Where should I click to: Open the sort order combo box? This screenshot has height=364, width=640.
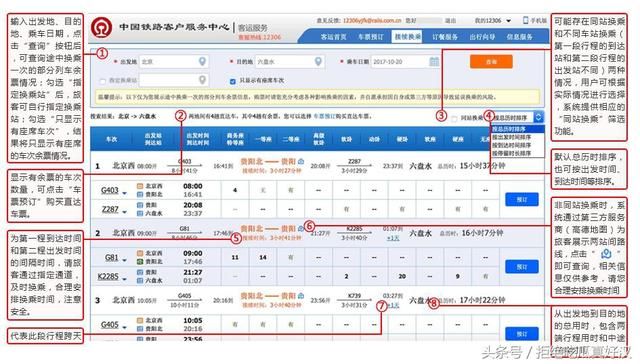point(517,117)
